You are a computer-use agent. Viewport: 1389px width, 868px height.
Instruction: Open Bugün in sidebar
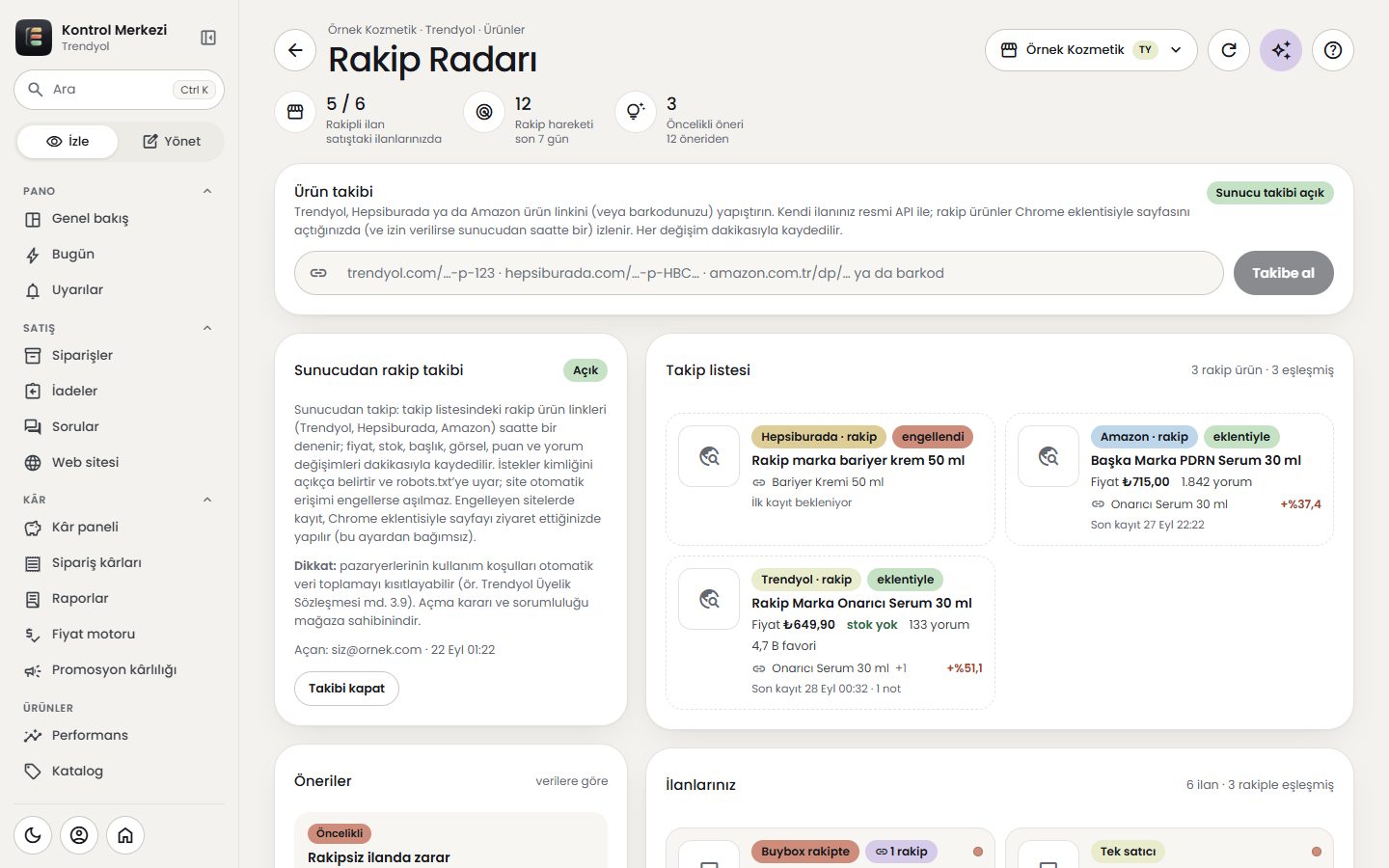click(119, 255)
